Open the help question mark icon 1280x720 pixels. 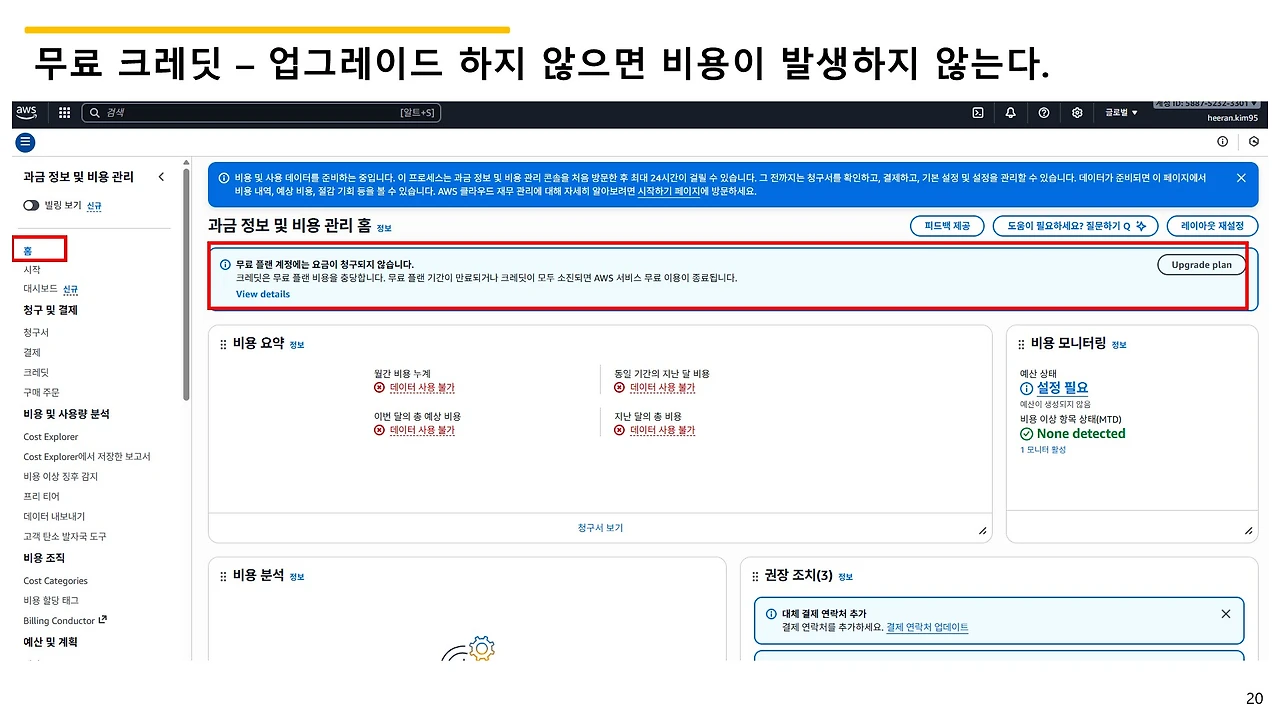pyautogui.click(x=1043, y=112)
